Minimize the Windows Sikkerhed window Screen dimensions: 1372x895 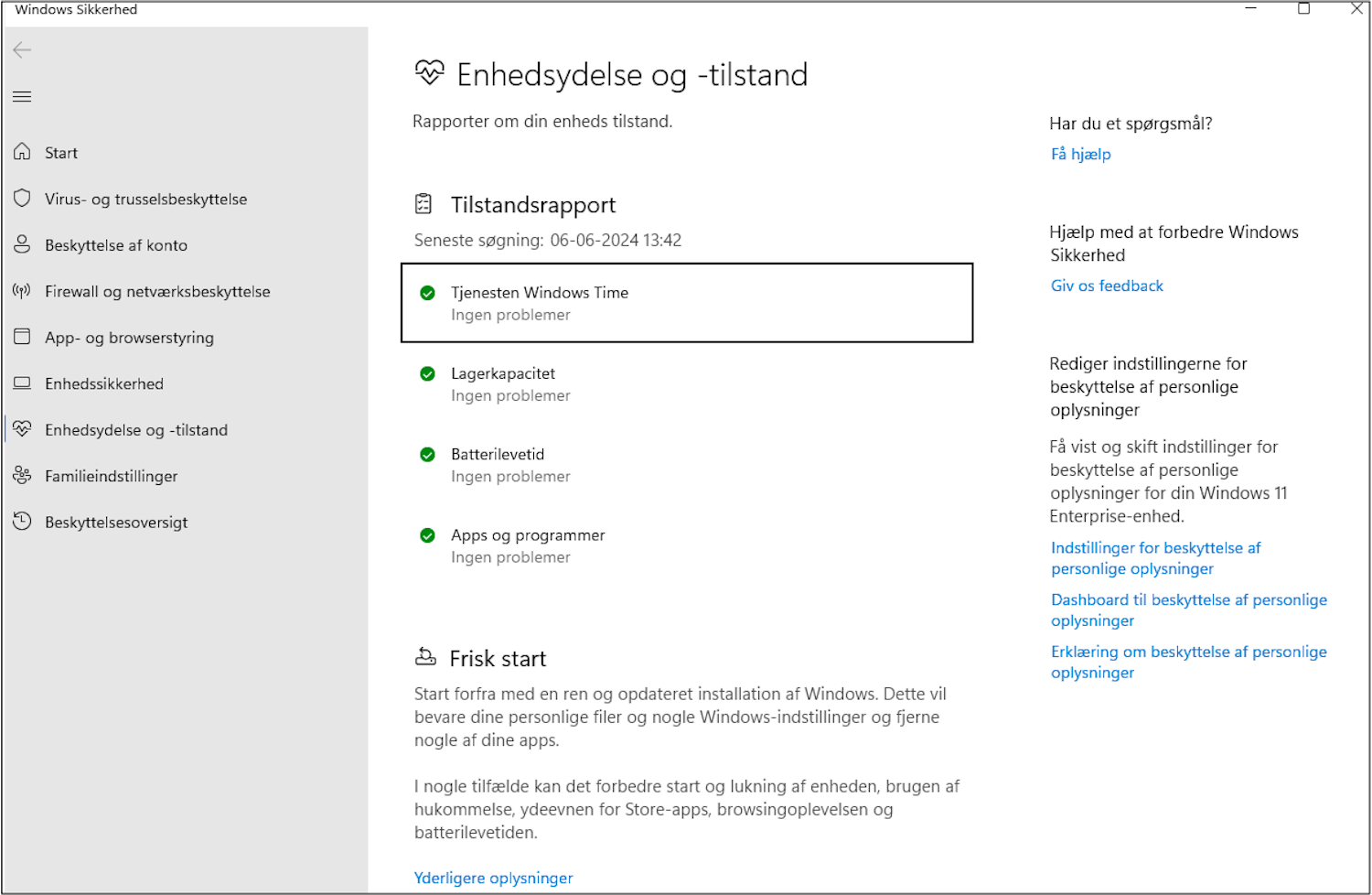1251,9
